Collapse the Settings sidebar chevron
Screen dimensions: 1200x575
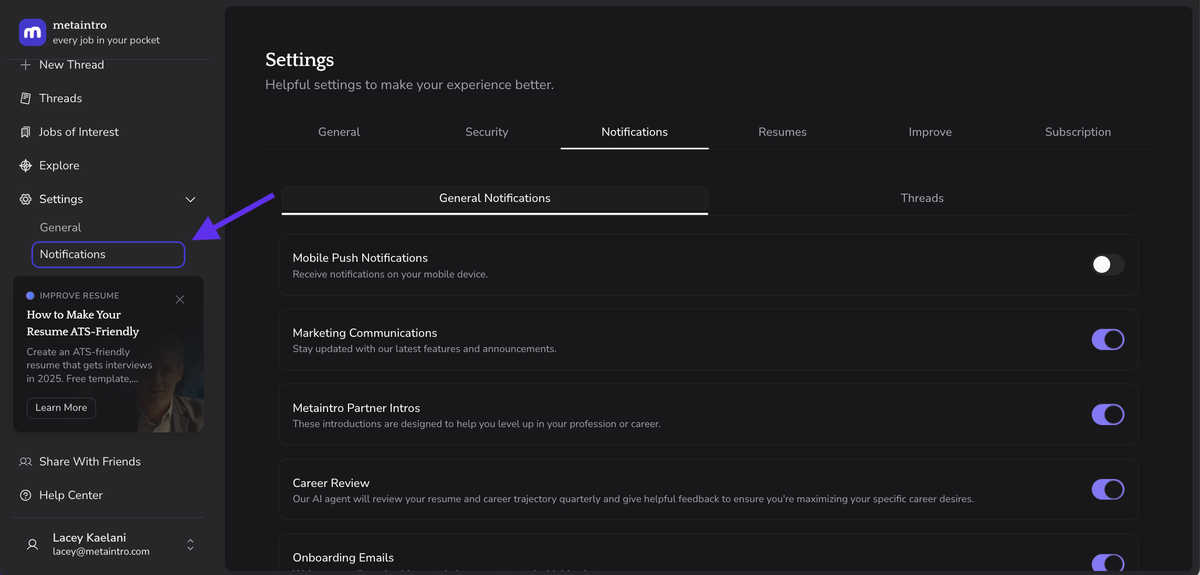click(190, 200)
